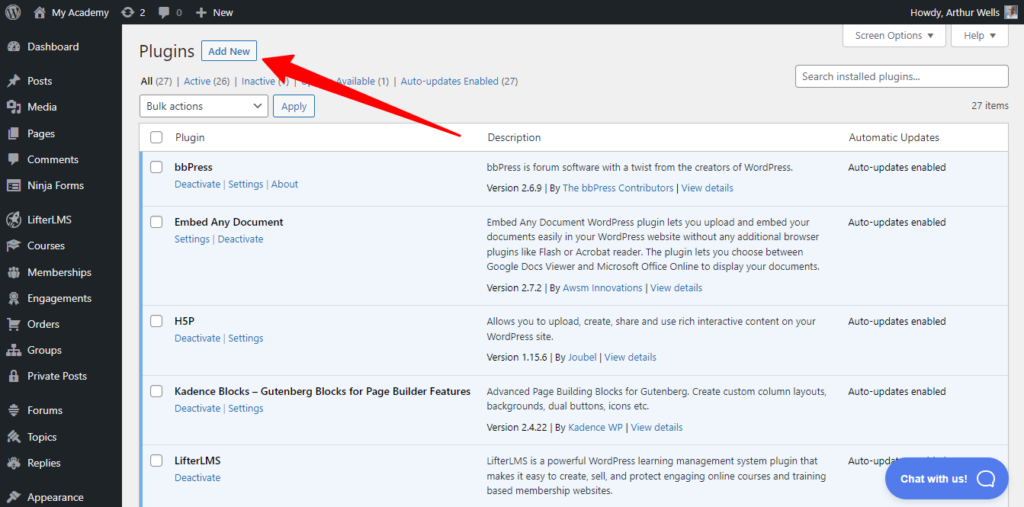The width and height of the screenshot is (1024, 507).
Task: Open the updates icon showing 2
Action: [x=128, y=12]
